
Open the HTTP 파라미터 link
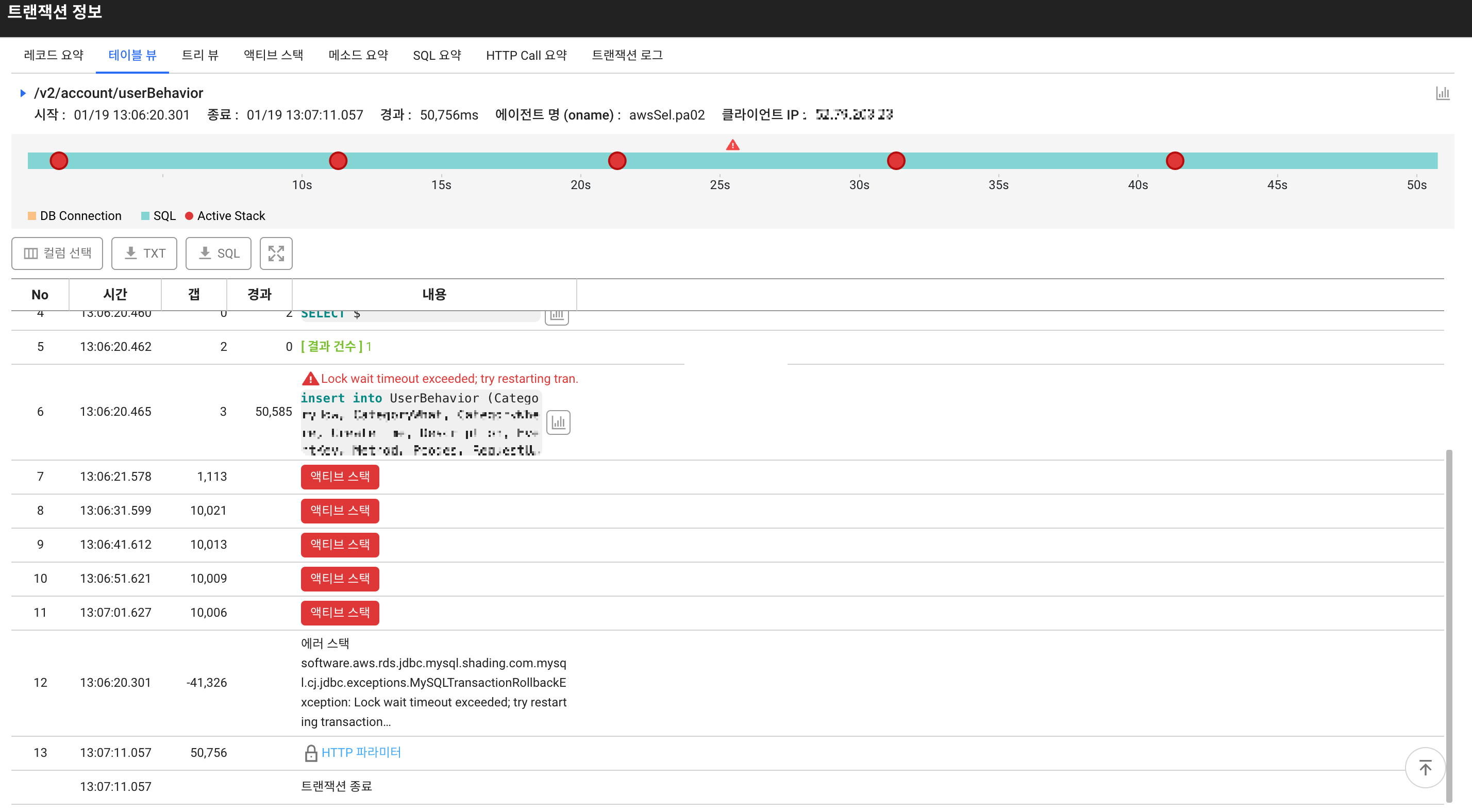361,753
